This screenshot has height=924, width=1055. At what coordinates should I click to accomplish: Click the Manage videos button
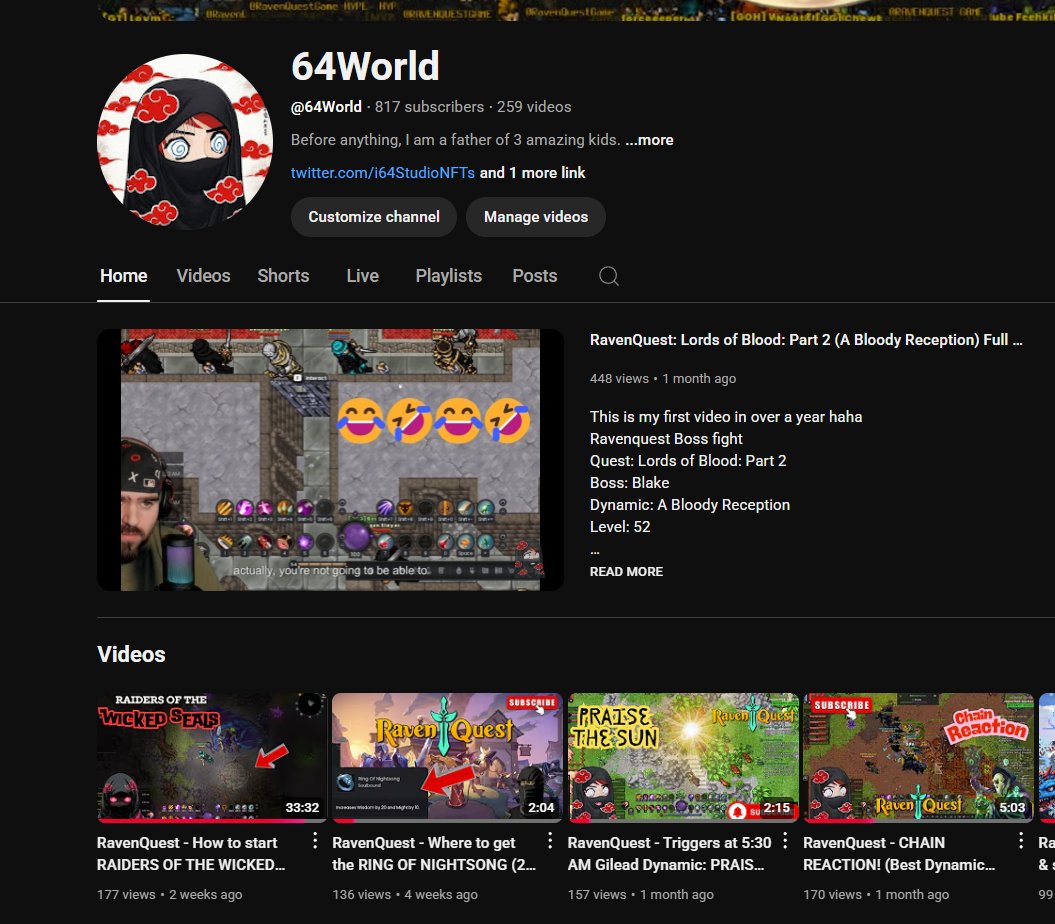536,217
